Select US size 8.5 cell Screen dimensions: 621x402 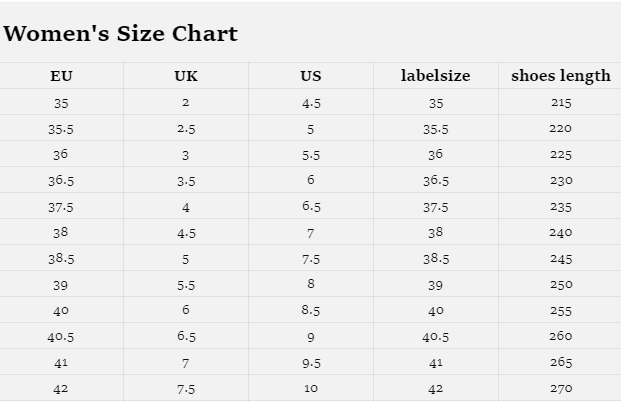tap(311, 310)
